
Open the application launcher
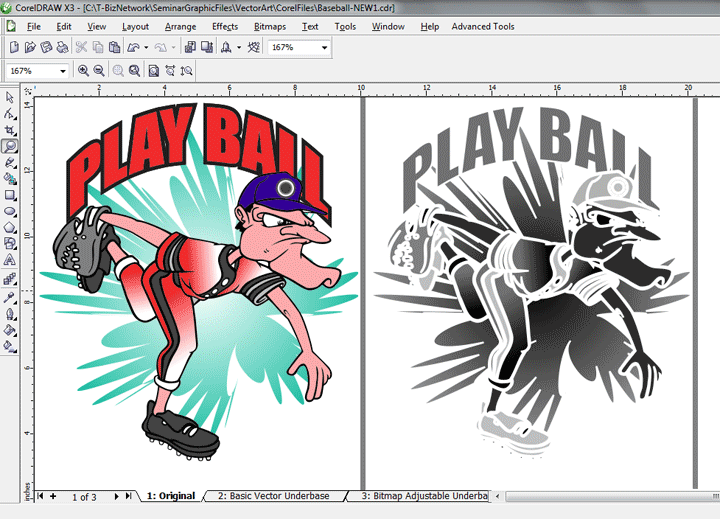226,47
